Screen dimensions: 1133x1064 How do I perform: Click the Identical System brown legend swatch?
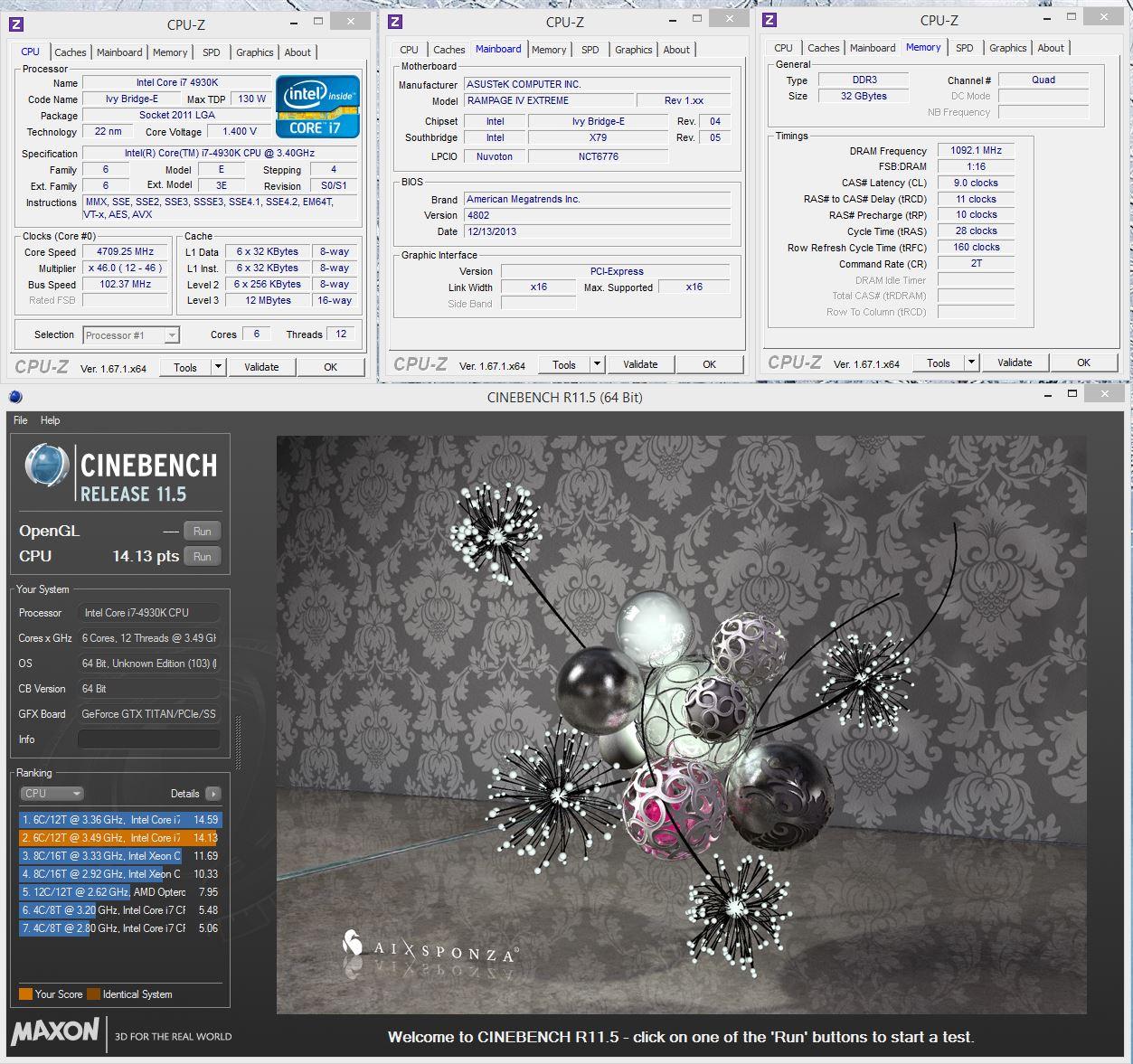pyautogui.click(x=94, y=994)
